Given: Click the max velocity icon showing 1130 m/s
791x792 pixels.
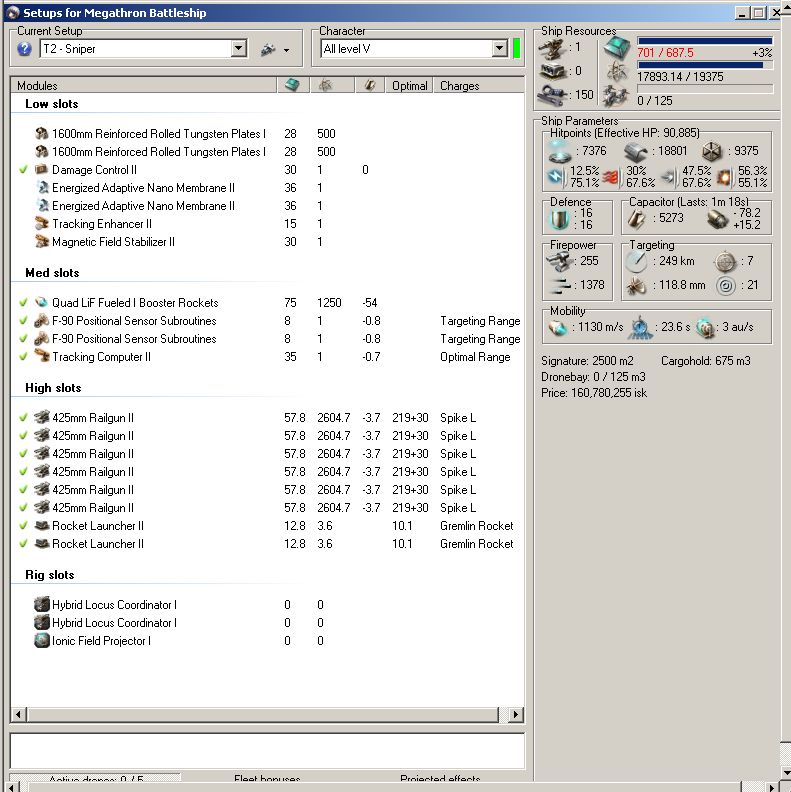Looking at the screenshot, I should 558,327.
